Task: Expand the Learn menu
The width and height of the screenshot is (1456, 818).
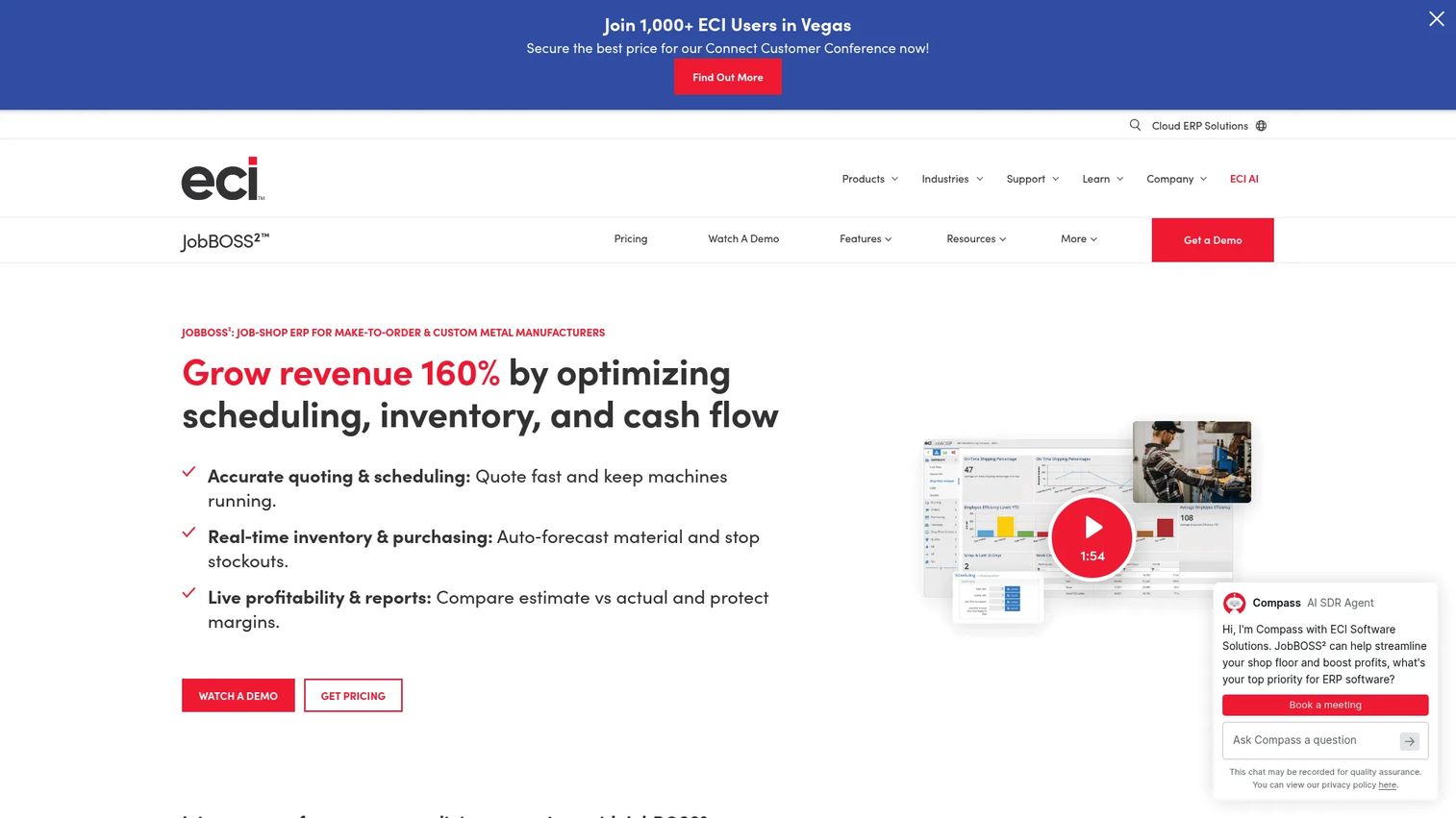Action: [x=1102, y=179]
